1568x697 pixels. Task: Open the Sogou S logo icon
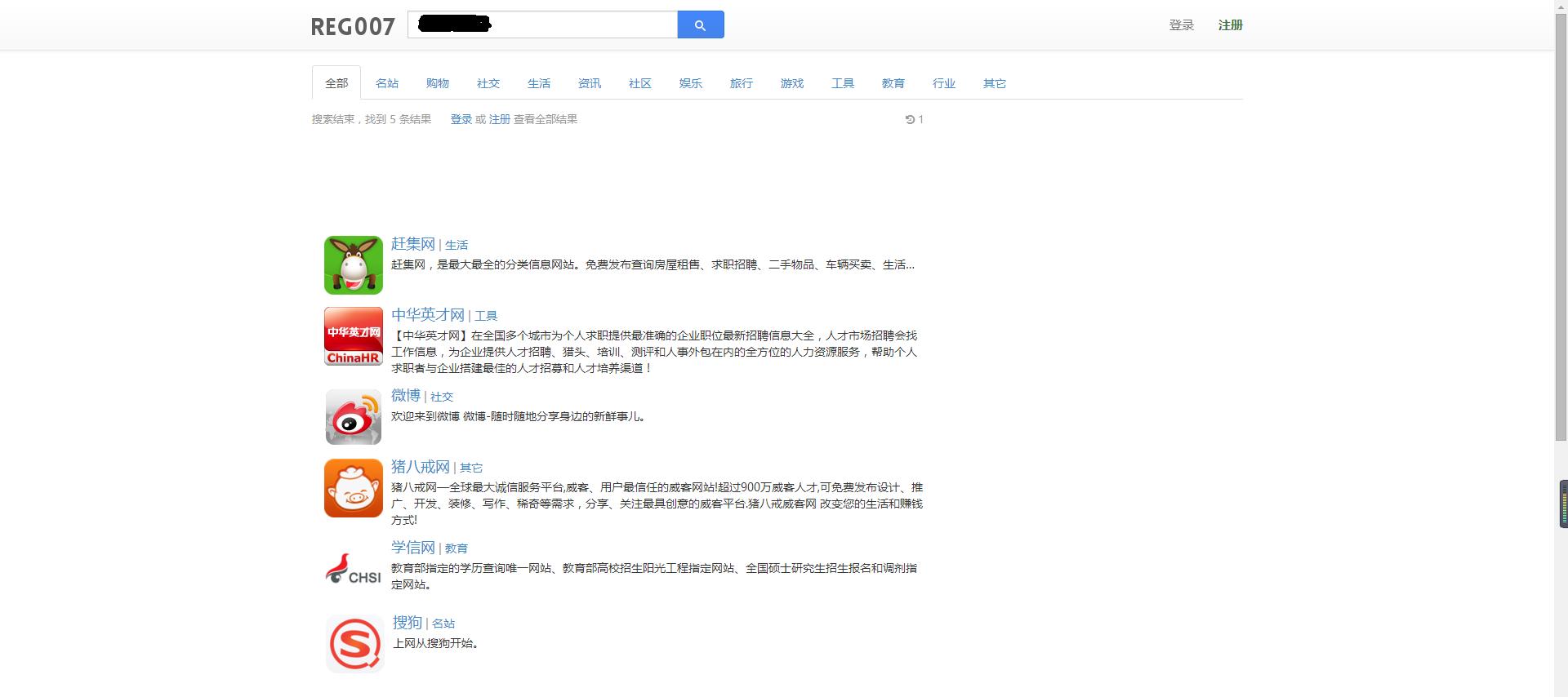pyautogui.click(x=354, y=644)
